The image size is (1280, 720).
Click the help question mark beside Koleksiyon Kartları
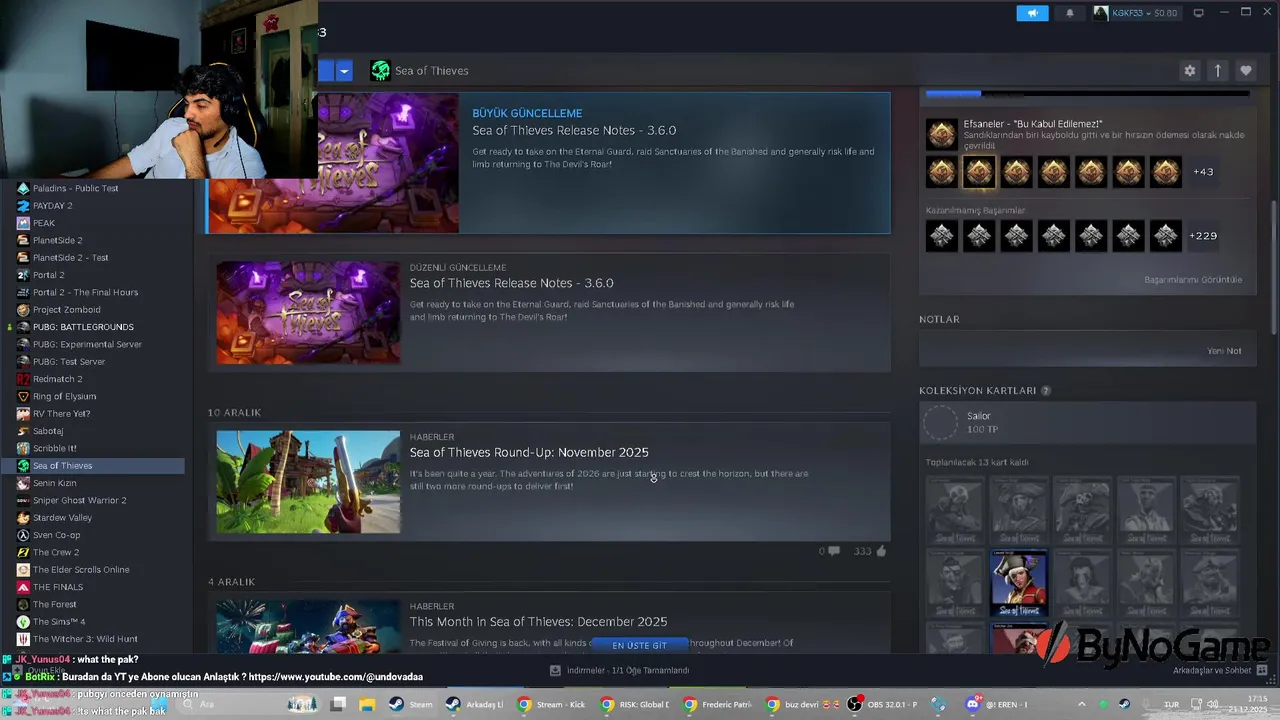coord(1046,391)
